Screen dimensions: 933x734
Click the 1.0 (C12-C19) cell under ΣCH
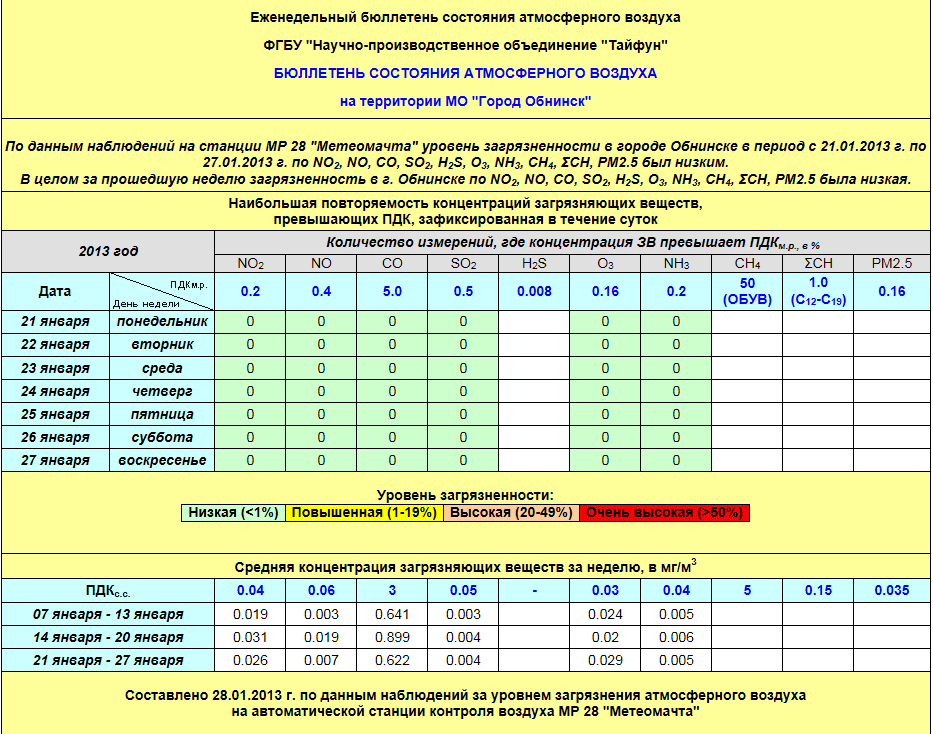(818, 291)
